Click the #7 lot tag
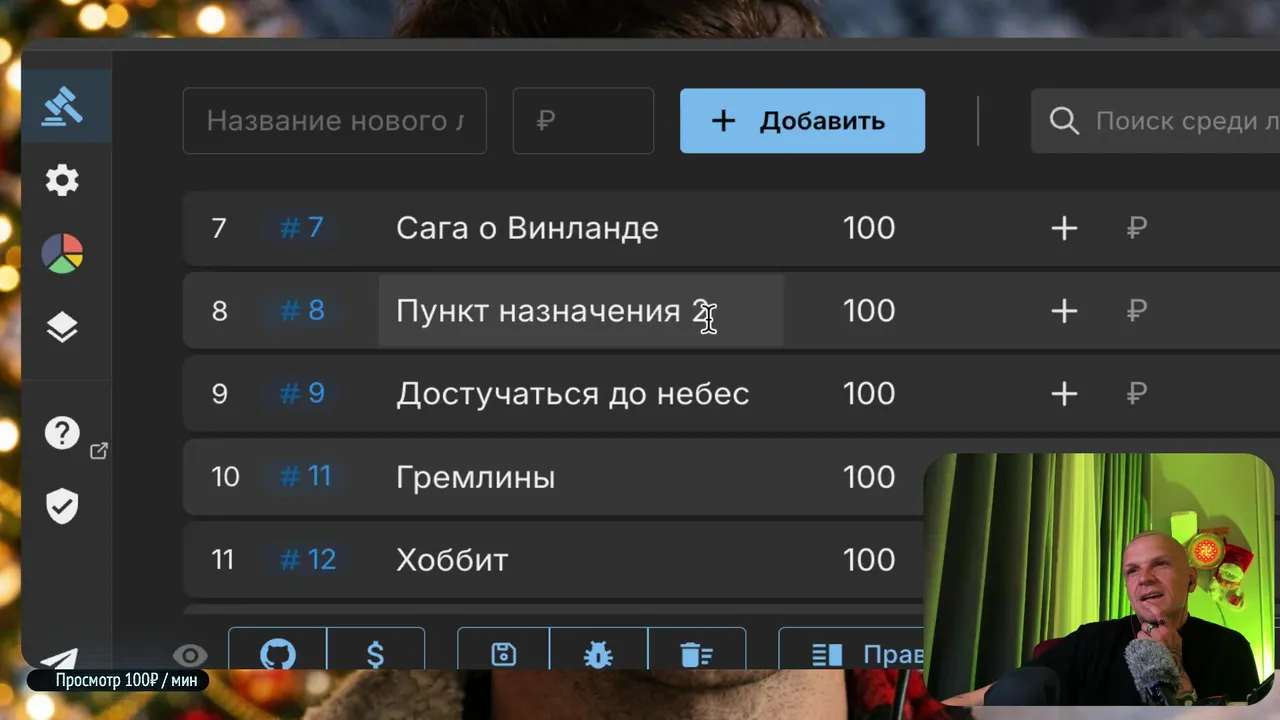Screen dimensions: 1280x720 click(x=301, y=228)
